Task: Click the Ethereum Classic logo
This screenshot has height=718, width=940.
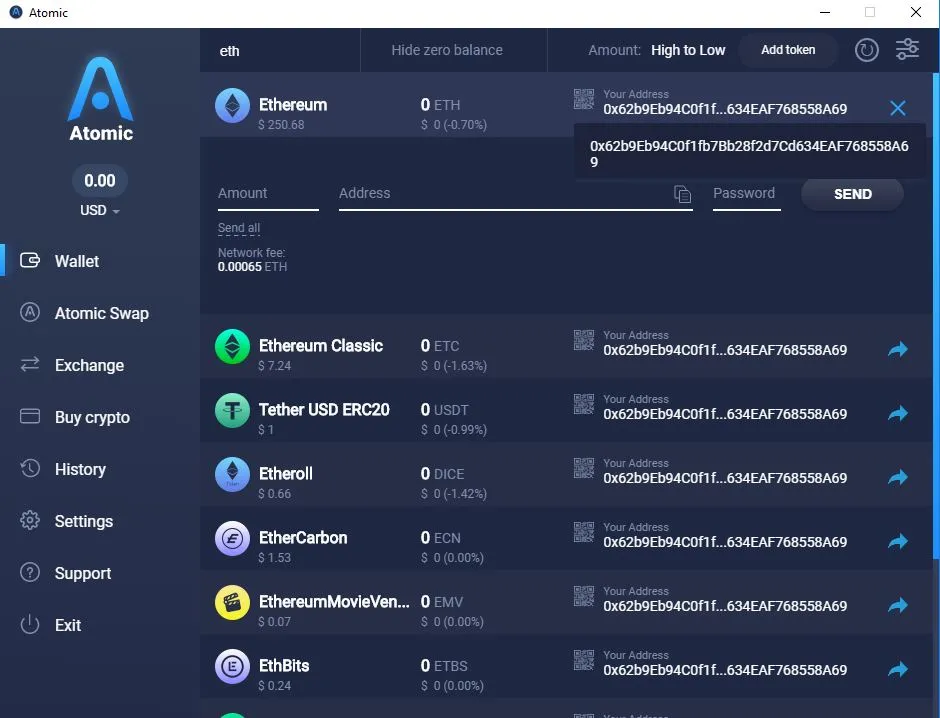Action: pos(233,346)
